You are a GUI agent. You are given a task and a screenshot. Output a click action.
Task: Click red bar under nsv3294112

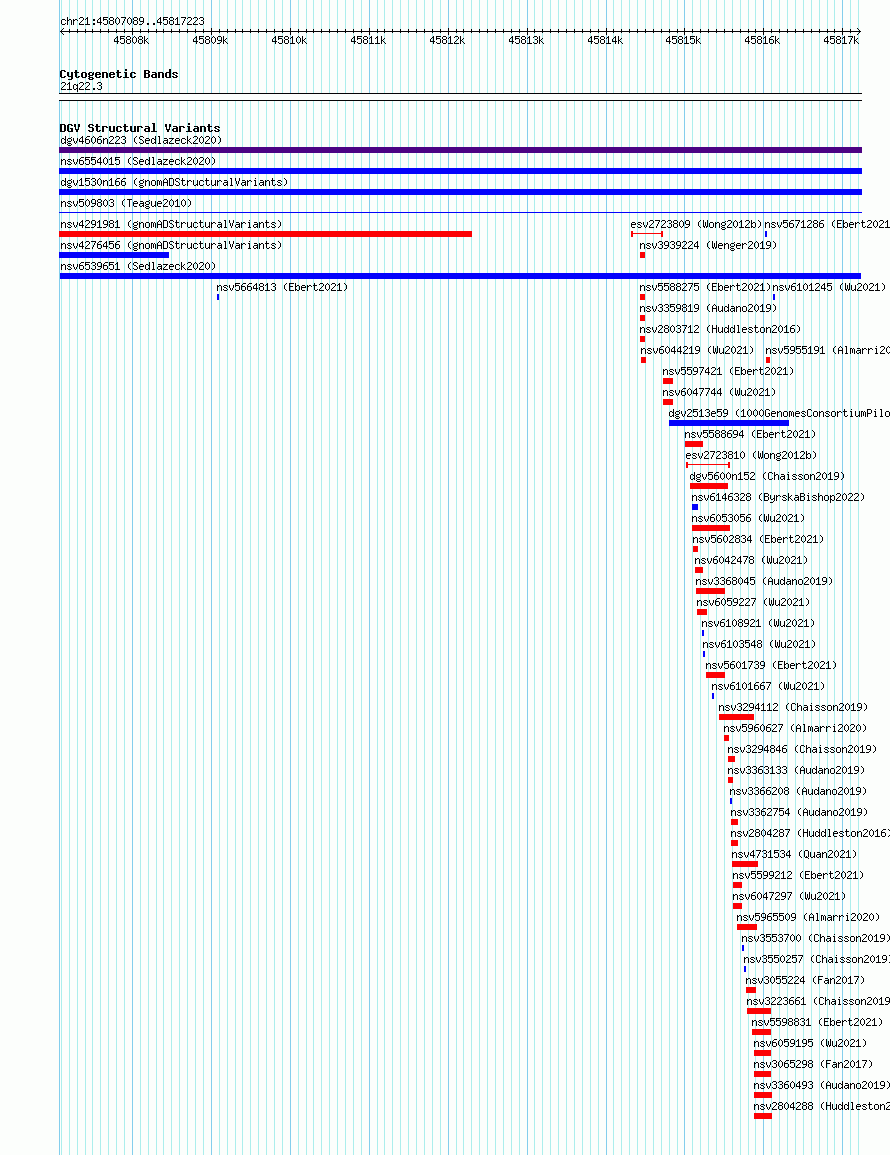[x=737, y=717]
